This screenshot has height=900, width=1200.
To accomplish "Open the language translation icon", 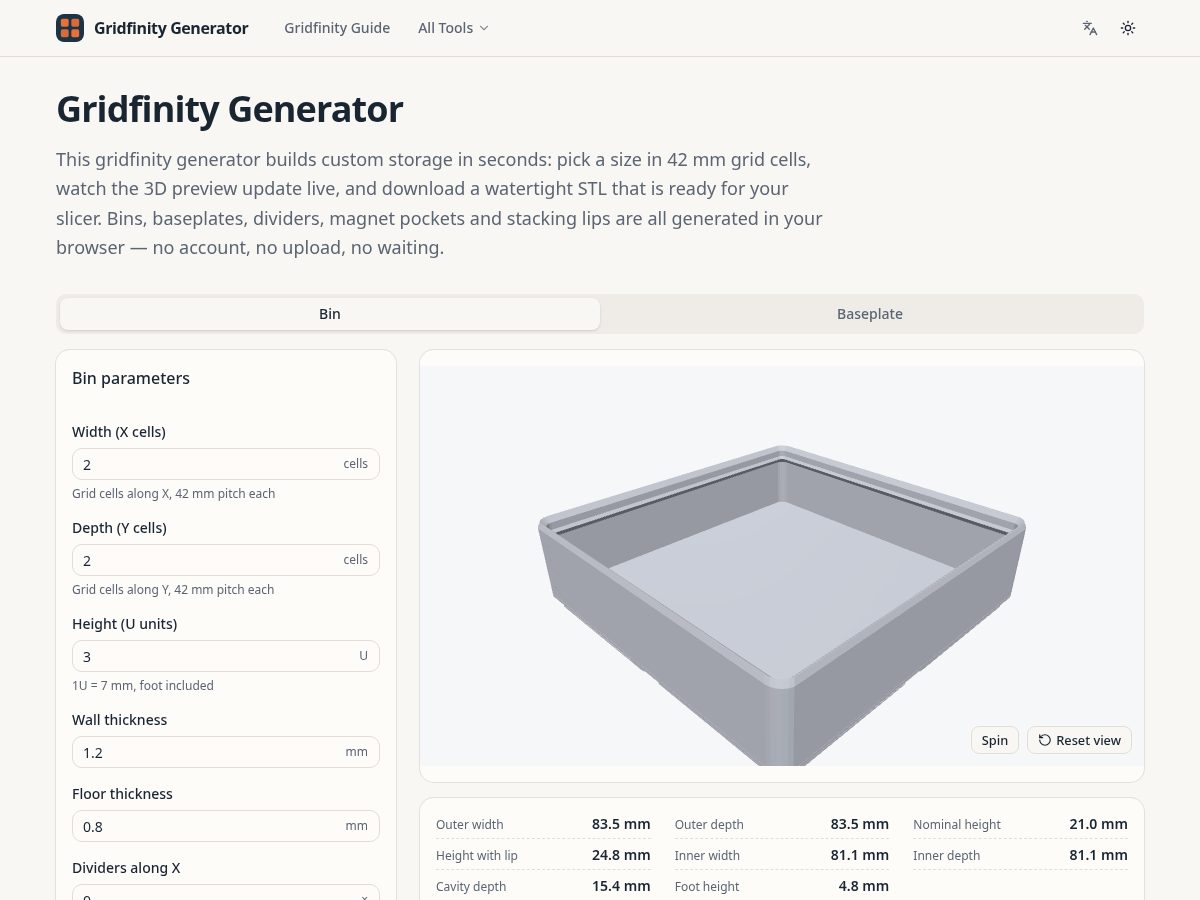I will click(x=1090, y=28).
